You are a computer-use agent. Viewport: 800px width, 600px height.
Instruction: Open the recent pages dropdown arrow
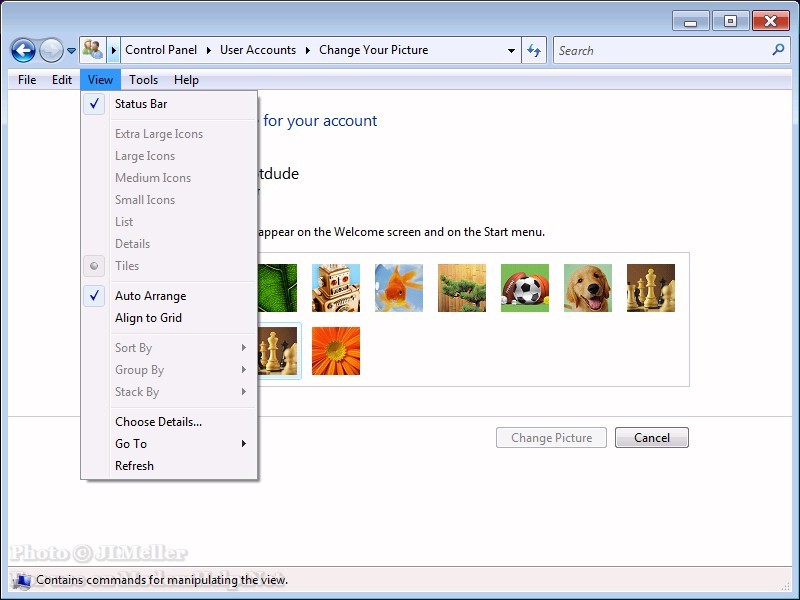point(71,51)
